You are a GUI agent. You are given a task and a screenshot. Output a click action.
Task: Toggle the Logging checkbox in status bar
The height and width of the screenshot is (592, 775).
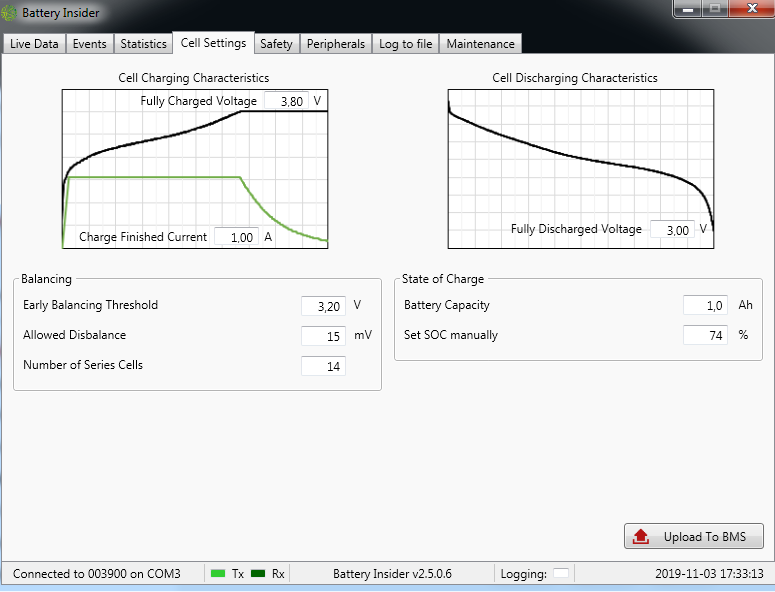click(x=561, y=574)
